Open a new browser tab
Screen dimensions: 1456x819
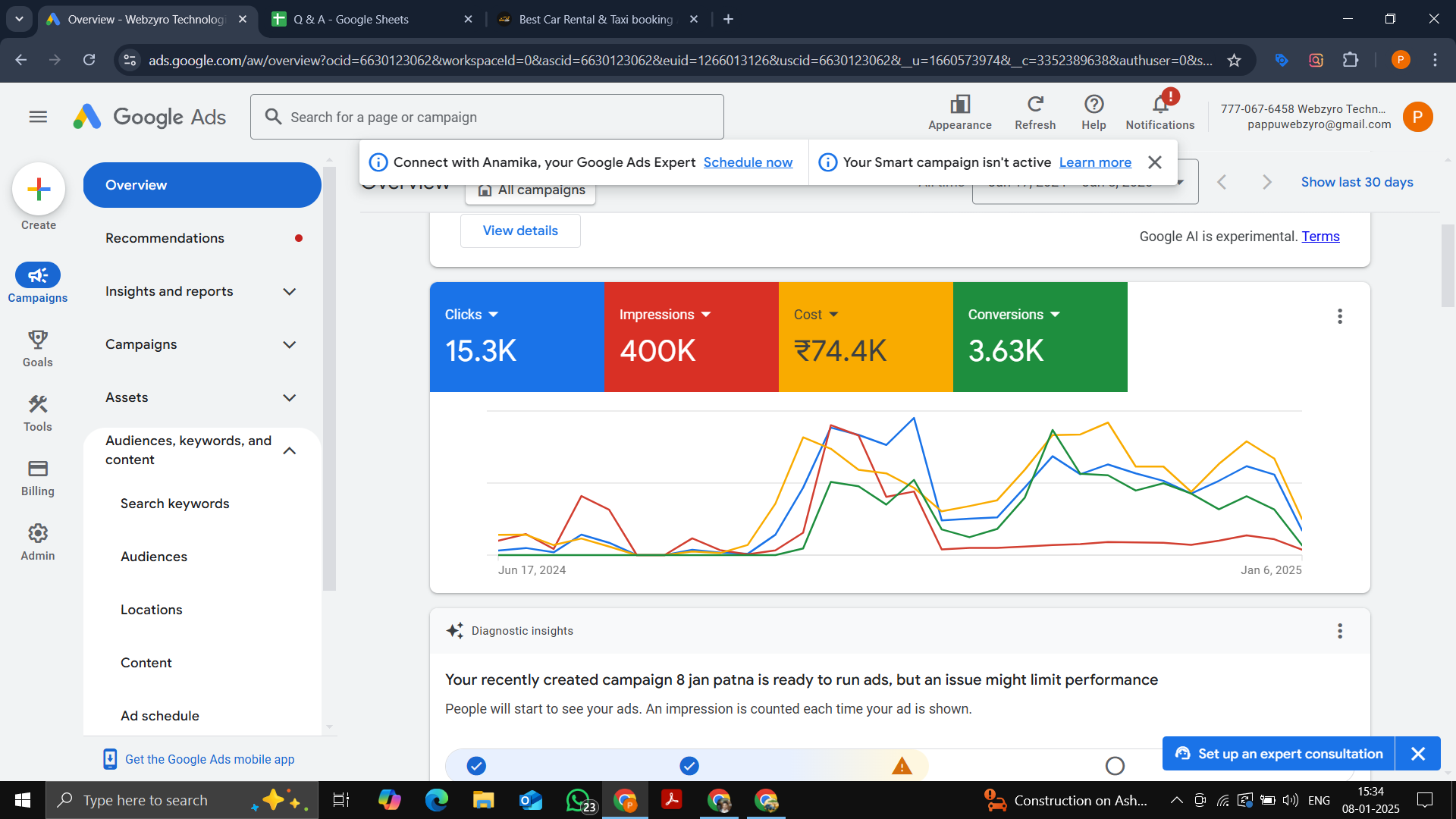[728, 19]
